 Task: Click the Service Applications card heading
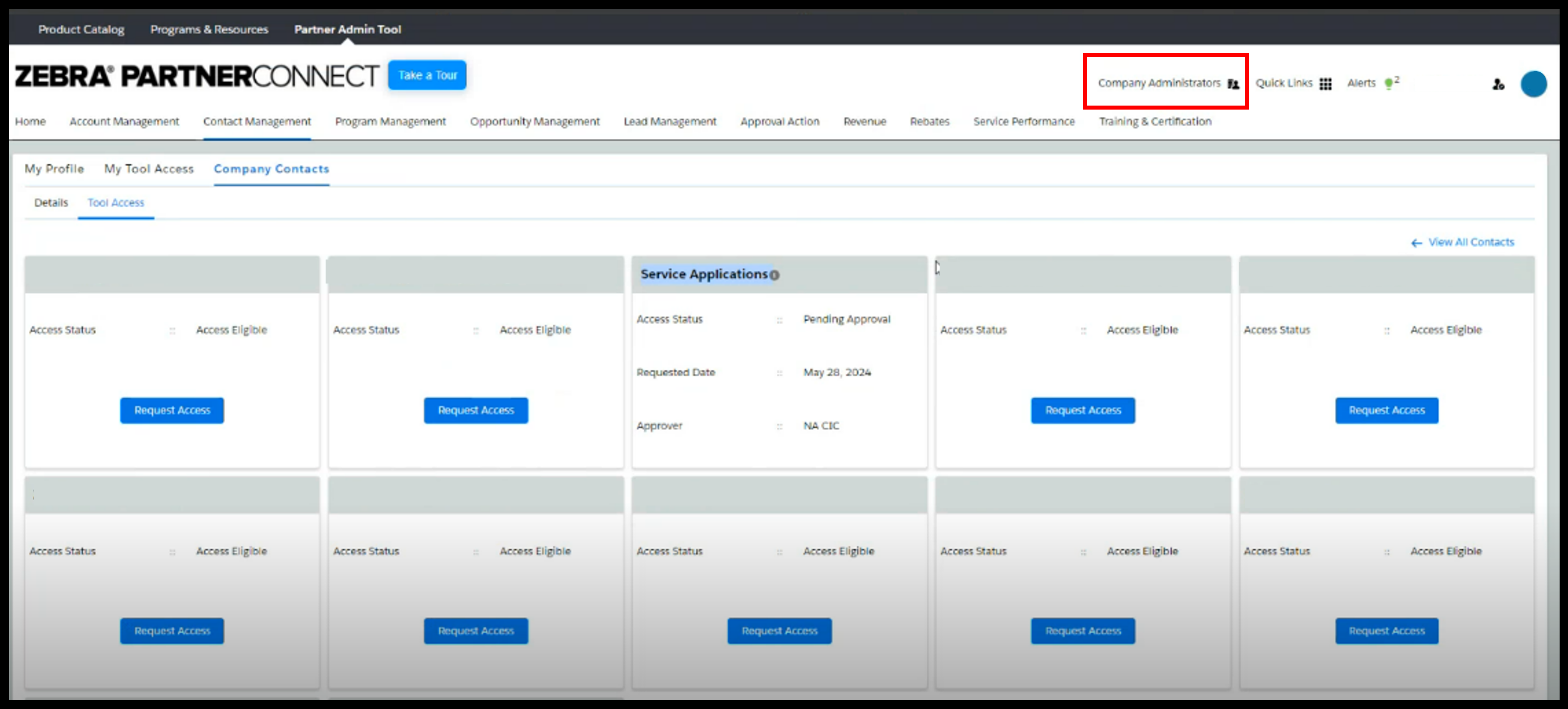pyautogui.click(x=704, y=274)
